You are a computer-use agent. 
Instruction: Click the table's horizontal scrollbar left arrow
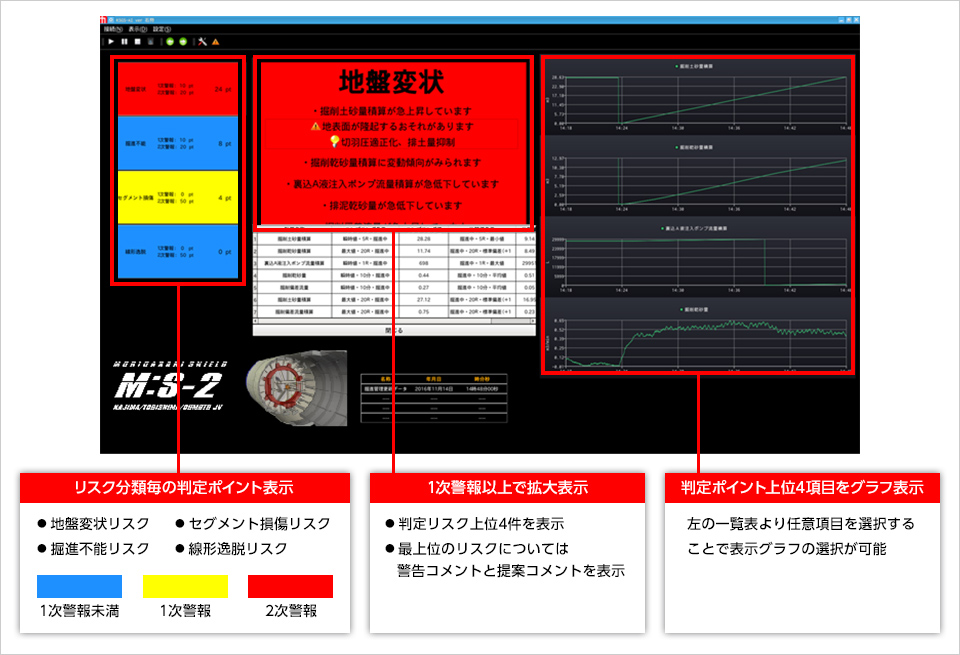coord(256,321)
